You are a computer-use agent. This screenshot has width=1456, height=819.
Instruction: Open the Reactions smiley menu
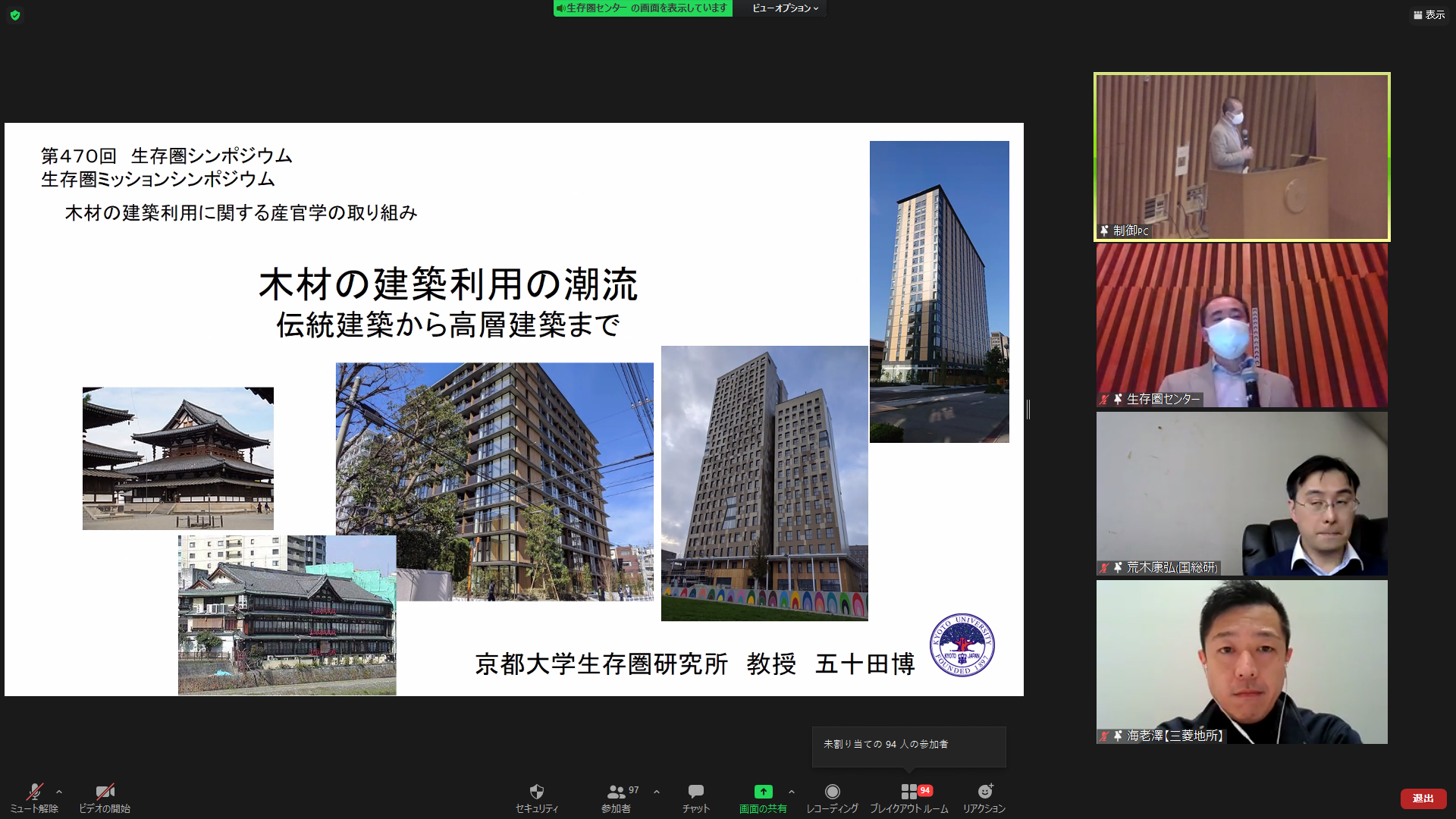[984, 798]
